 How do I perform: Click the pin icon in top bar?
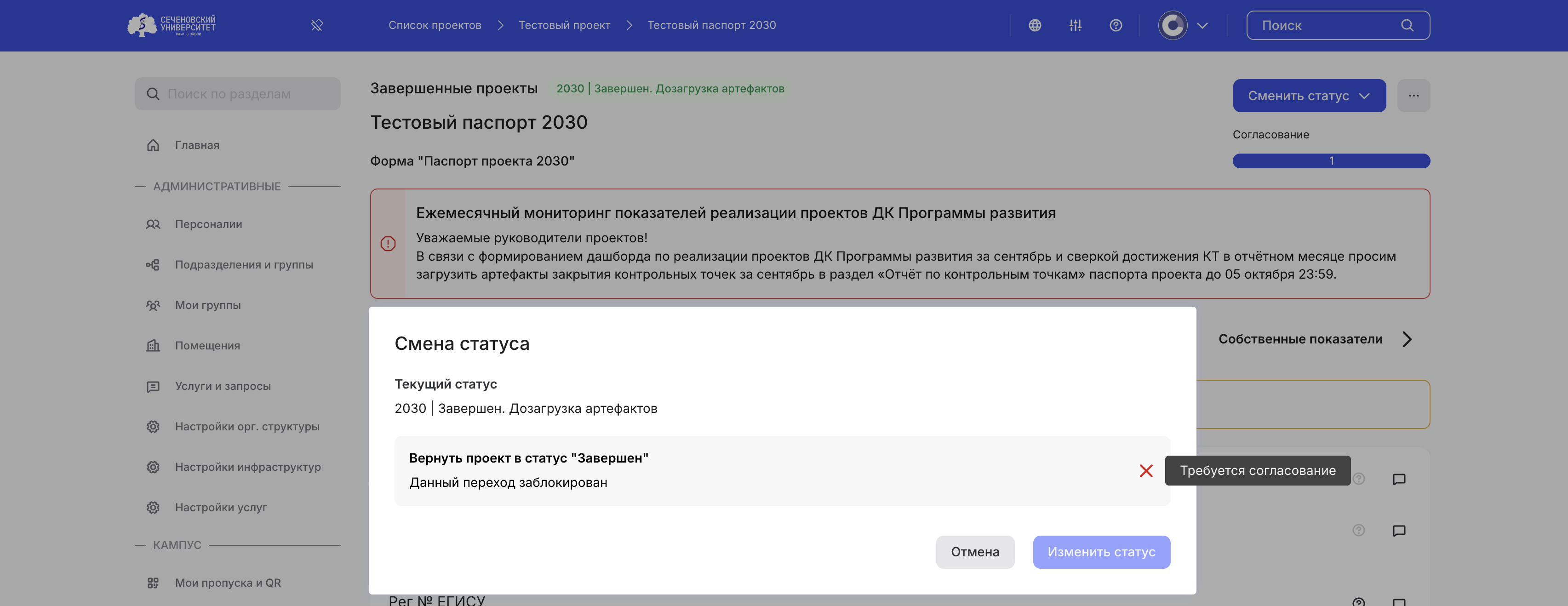317,26
